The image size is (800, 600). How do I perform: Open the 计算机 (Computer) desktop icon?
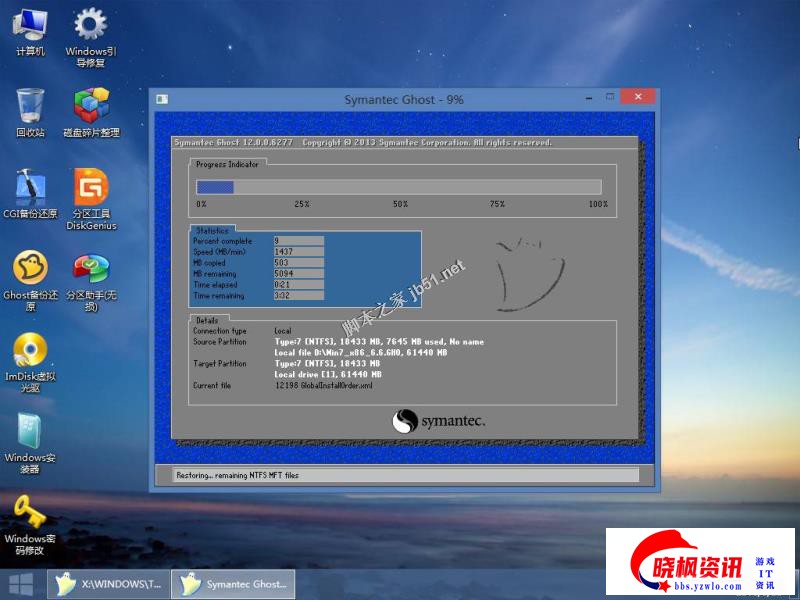pyautogui.click(x=30, y=30)
